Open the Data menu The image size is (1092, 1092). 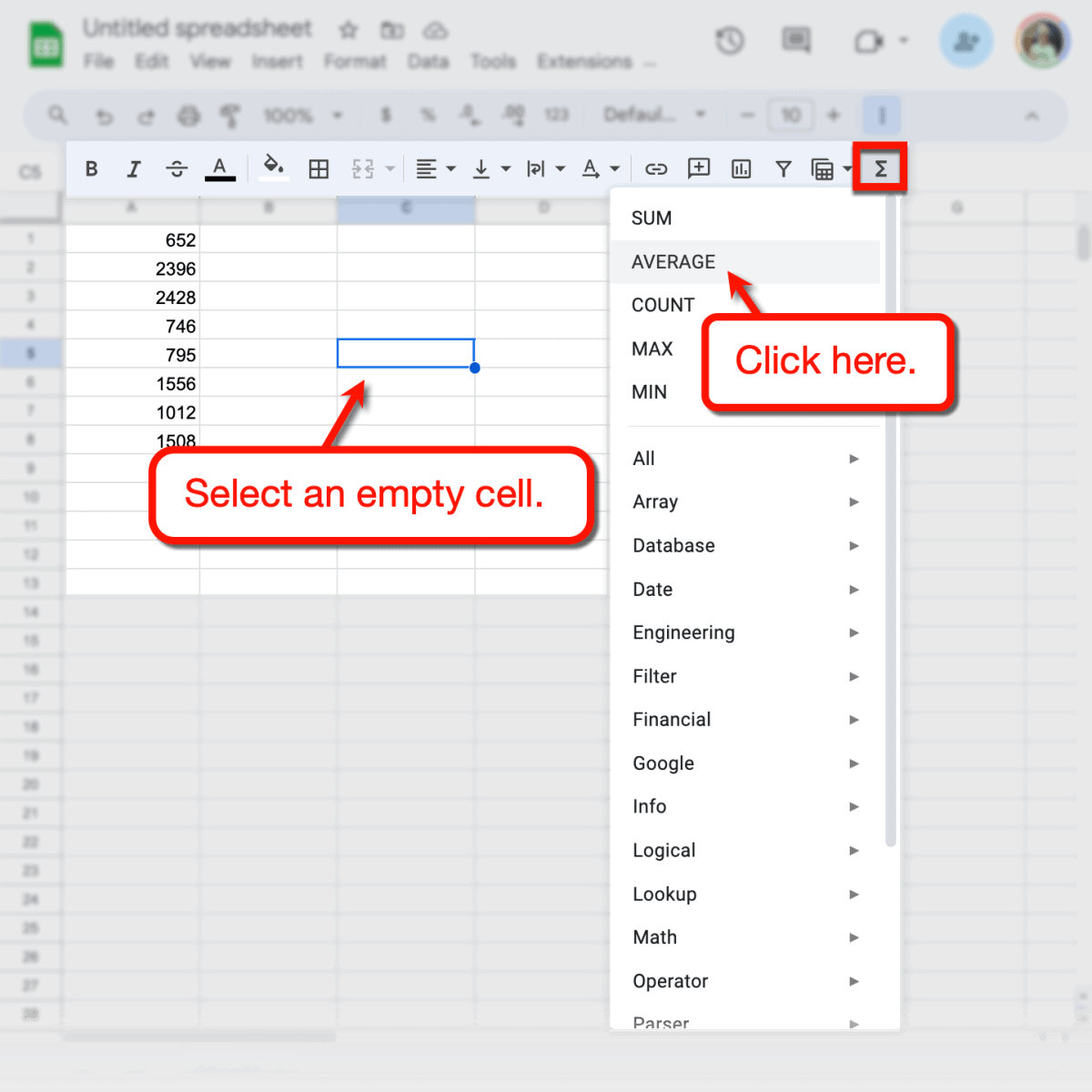pos(428,61)
